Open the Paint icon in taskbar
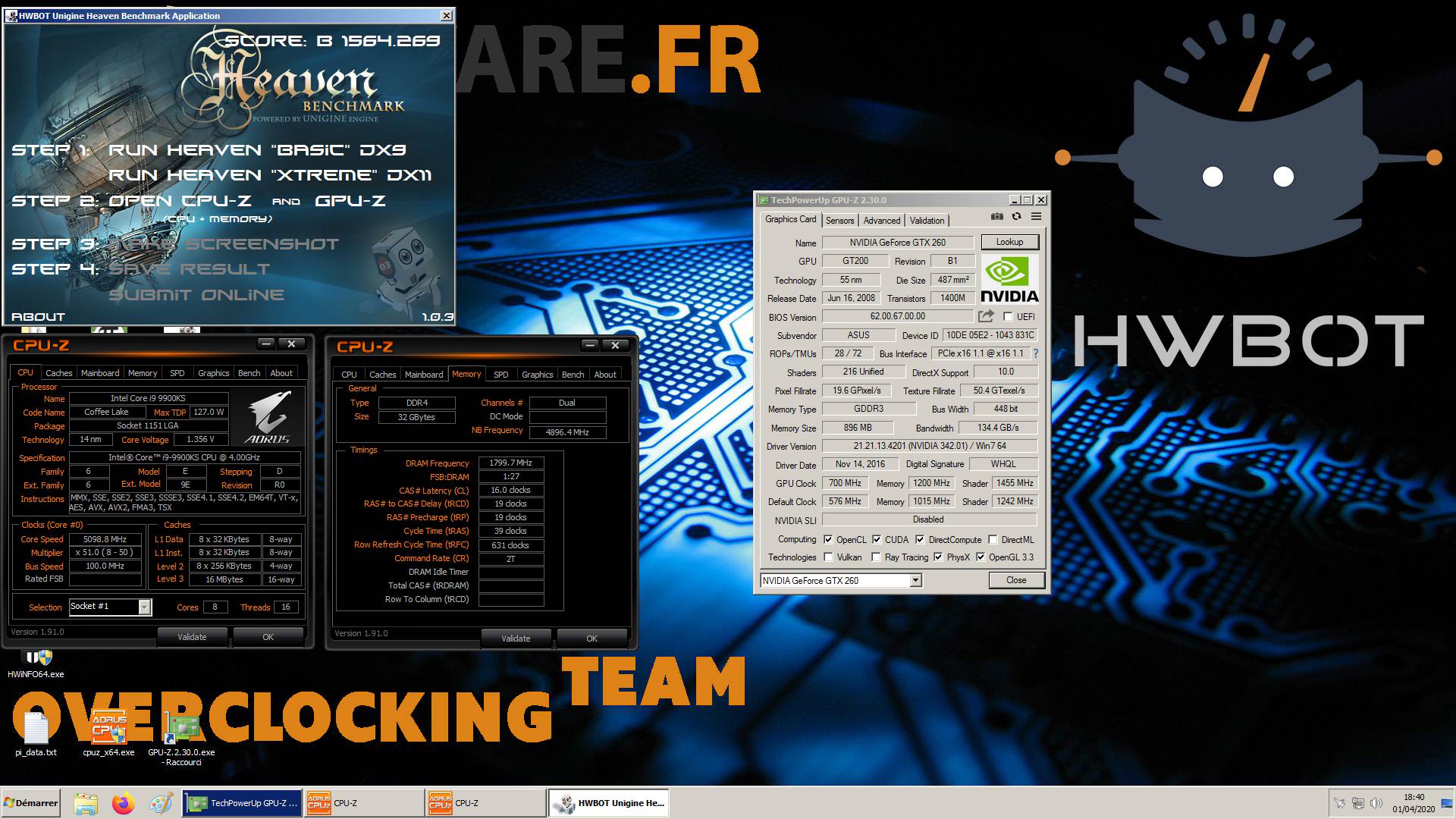Image resolution: width=1456 pixels, height=819 pixels. click(160, 803)
